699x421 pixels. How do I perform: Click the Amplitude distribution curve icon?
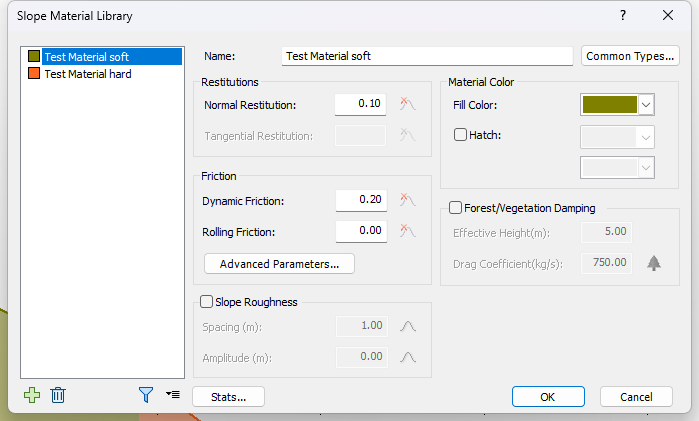click(x=408, y=357)
